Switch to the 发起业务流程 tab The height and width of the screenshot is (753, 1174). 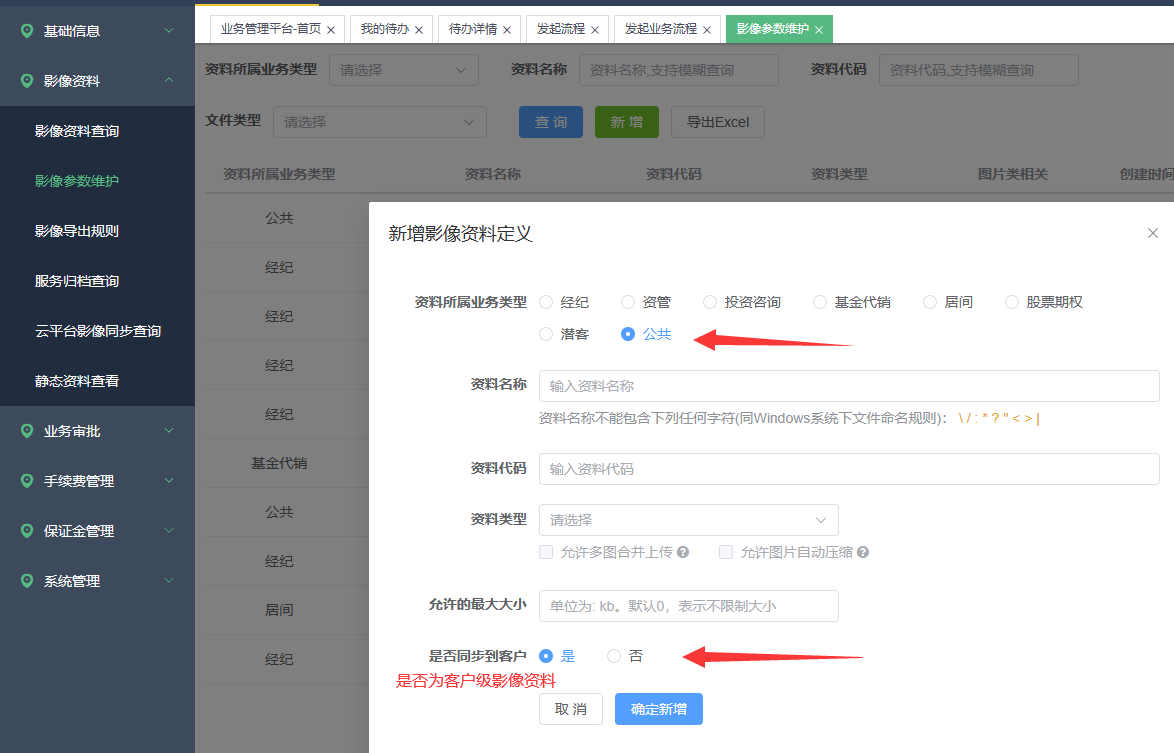point(660,29)
